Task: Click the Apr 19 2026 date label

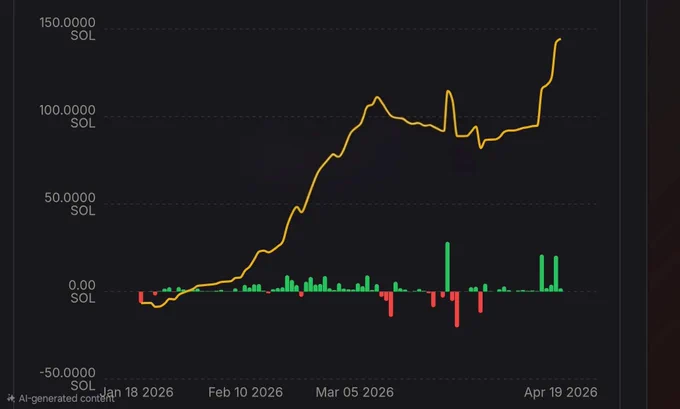Action: click(560, 392)
